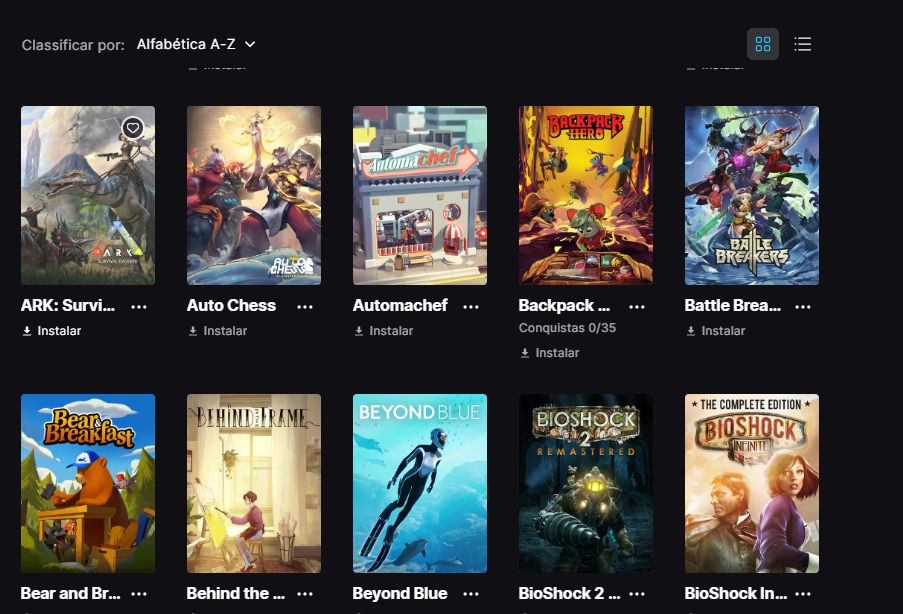
Task: Open Automachef cover art
Action: tap(420, 195)
